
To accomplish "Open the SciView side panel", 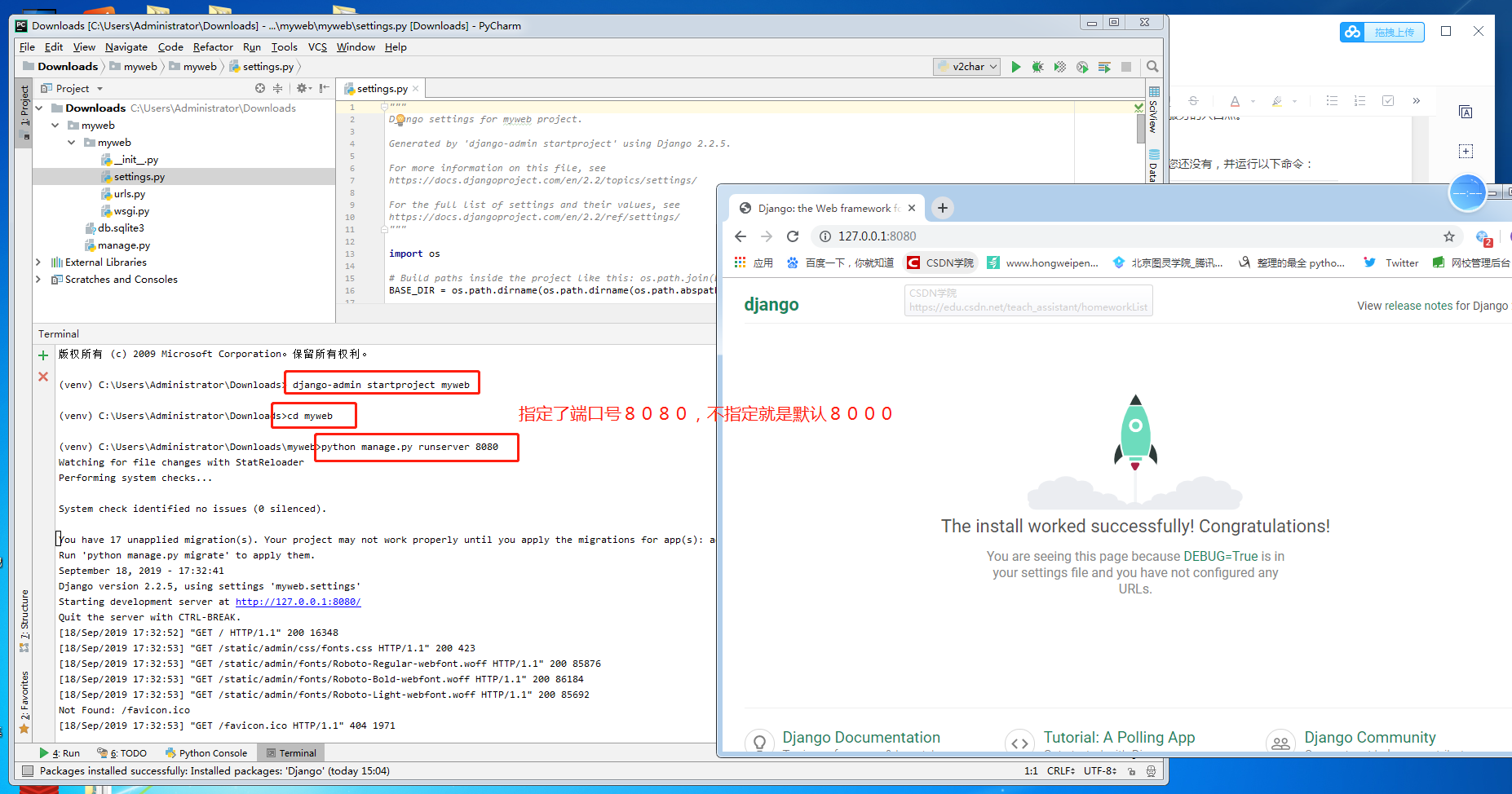I will point(1153,109).
